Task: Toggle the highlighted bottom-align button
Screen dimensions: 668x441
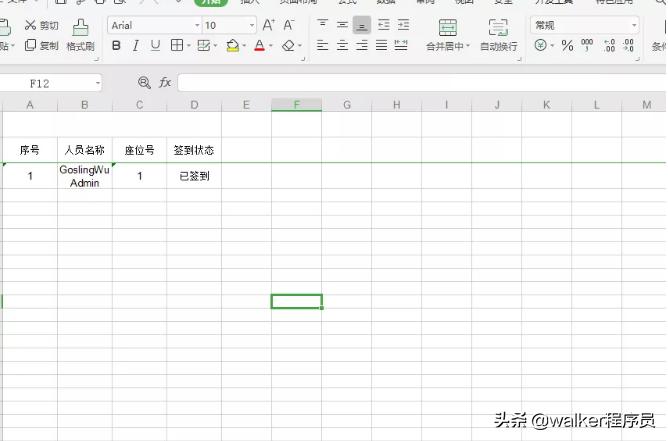Action: tap(362, 26)
